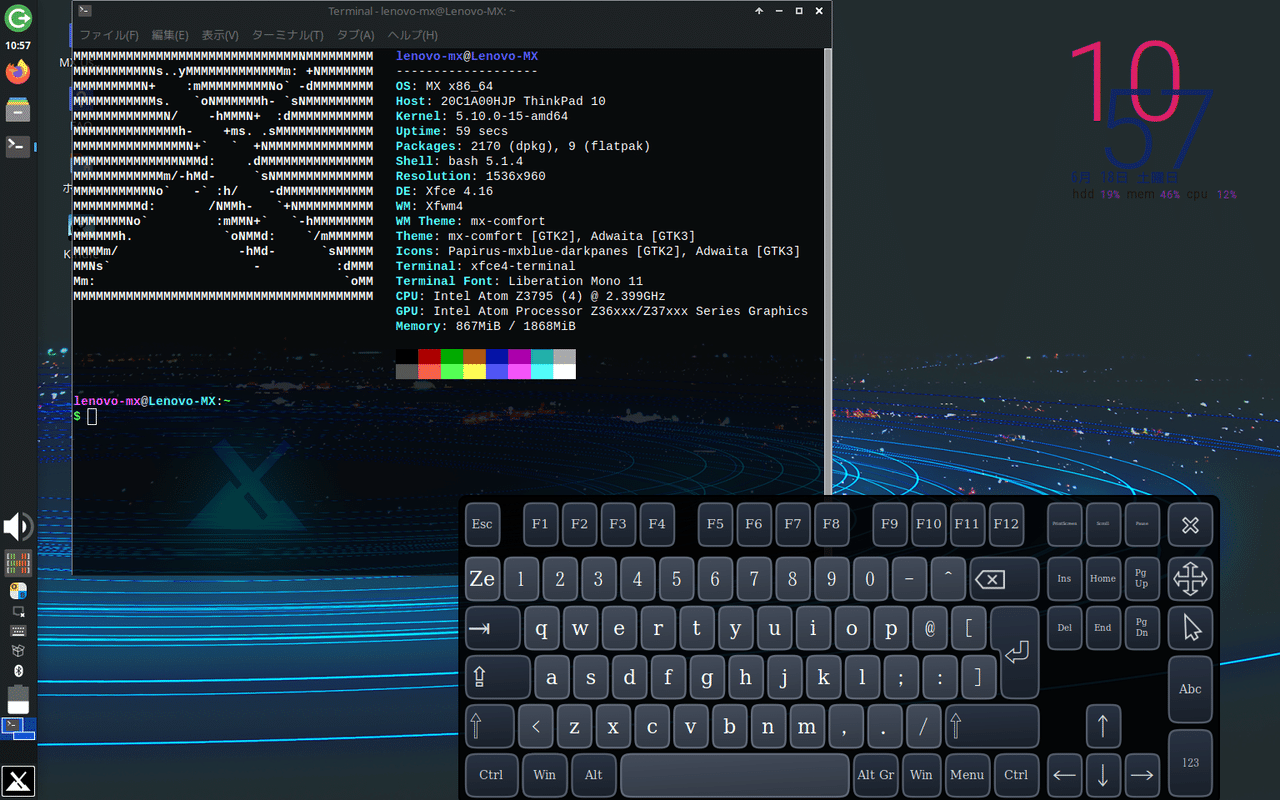
Task: Open the タブ(A) menu
Action: pos(355,35)
